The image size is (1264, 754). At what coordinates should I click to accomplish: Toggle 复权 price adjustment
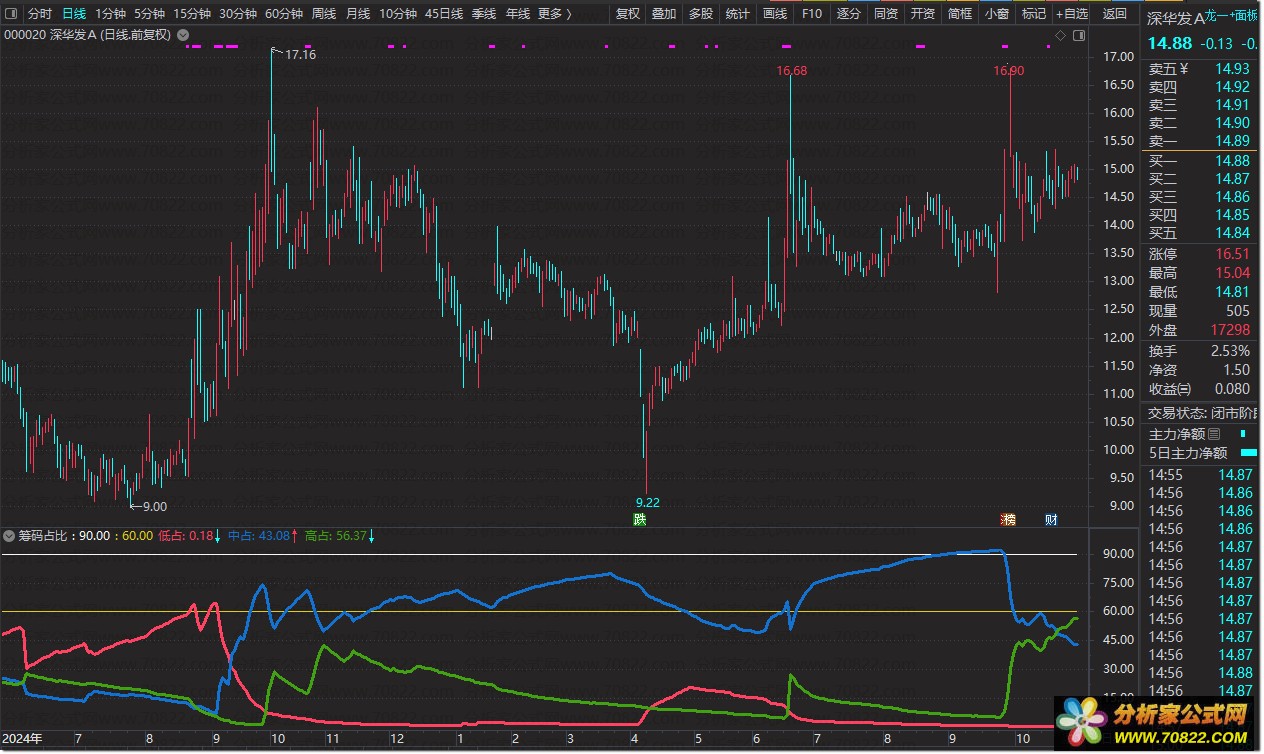[x=627, y=14]
